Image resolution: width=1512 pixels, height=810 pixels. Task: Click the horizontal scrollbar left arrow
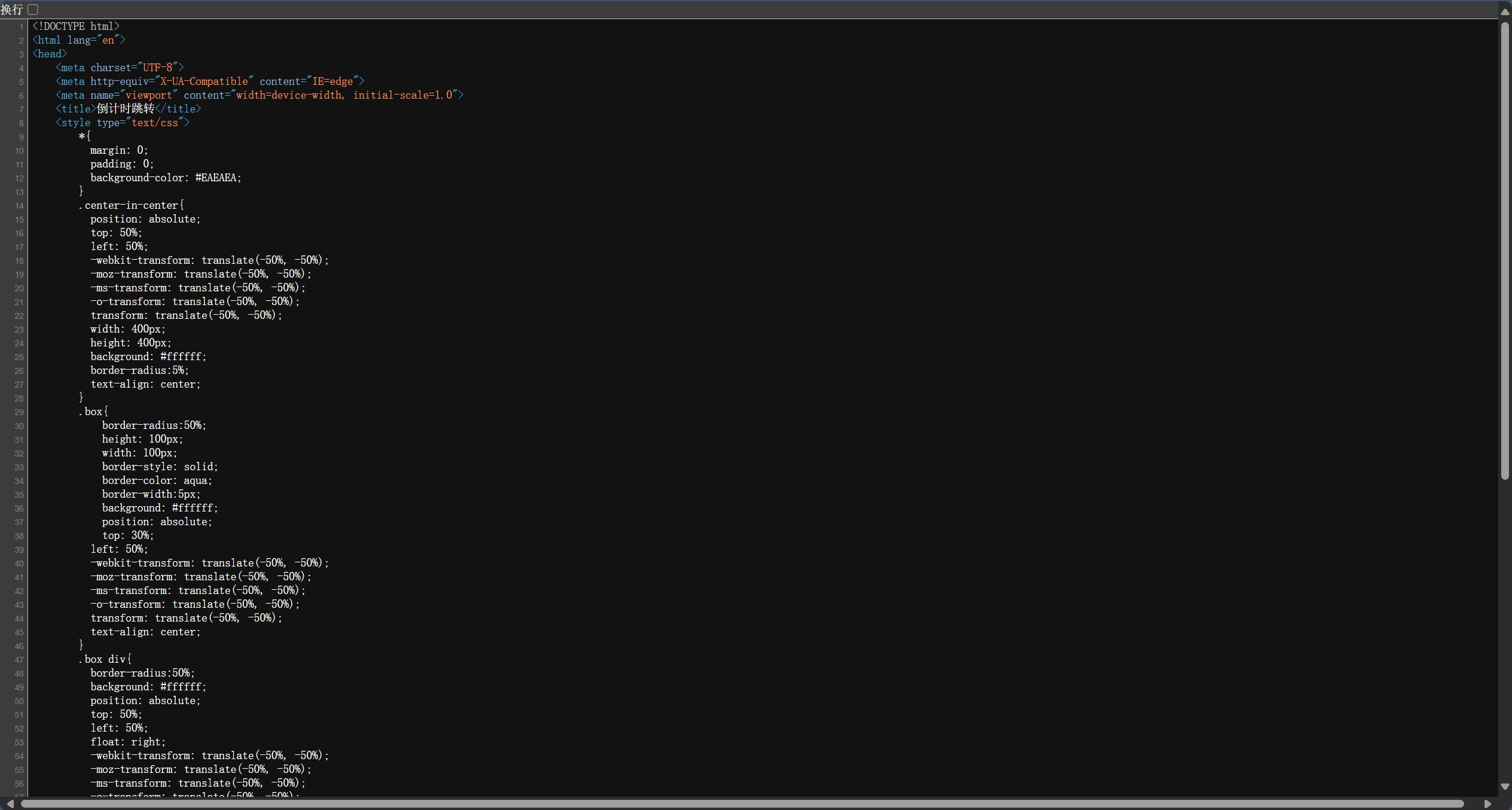pos(10,804)
